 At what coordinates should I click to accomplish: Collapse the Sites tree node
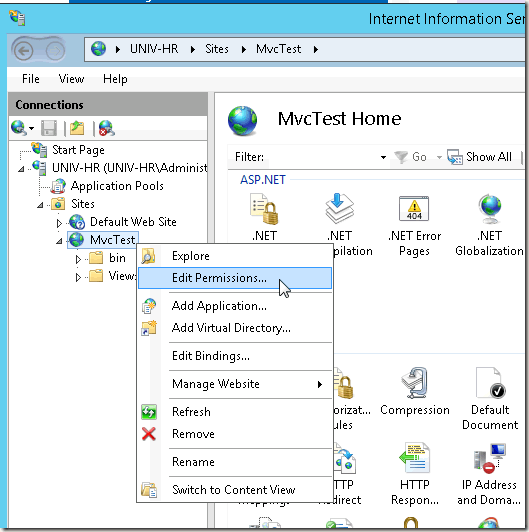pos(40,205)
